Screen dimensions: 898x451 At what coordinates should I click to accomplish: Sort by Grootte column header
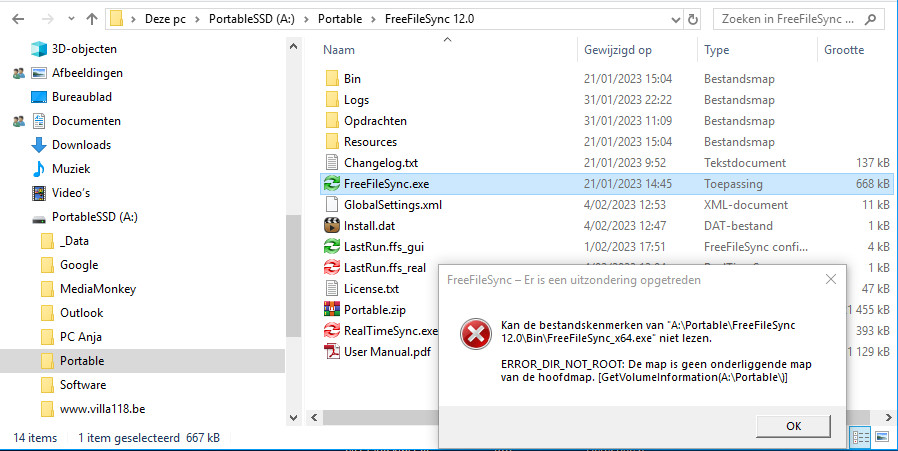click(x=844, y=50)
